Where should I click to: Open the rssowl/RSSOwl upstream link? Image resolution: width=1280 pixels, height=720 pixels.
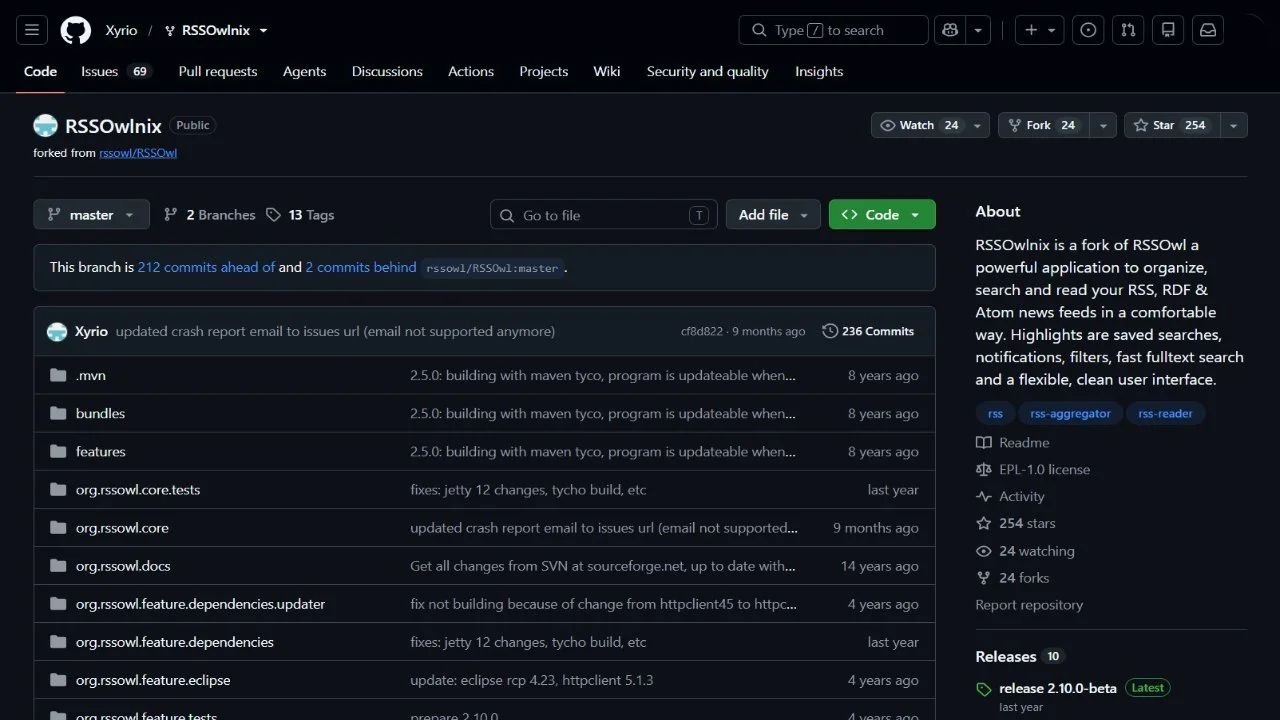click(x=138, y=153)
